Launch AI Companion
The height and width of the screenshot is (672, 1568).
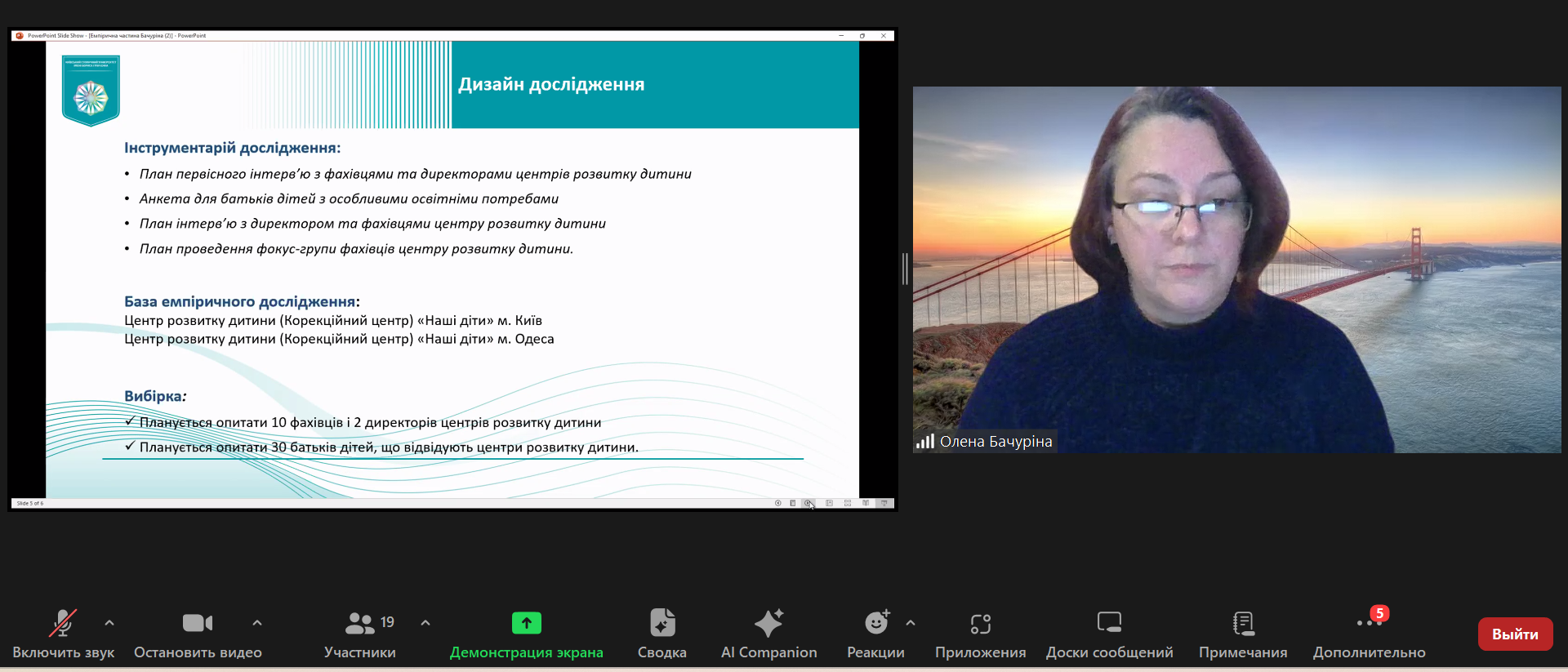coord(768,633)
